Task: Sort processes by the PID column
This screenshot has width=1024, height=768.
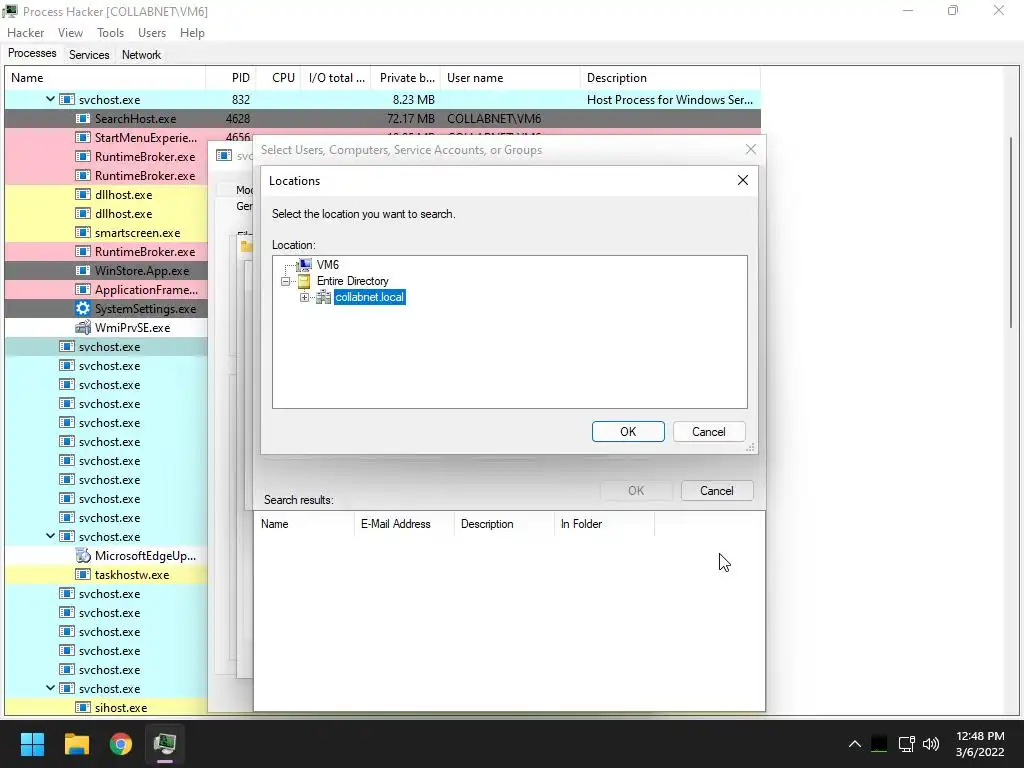Action: [231, 78]
